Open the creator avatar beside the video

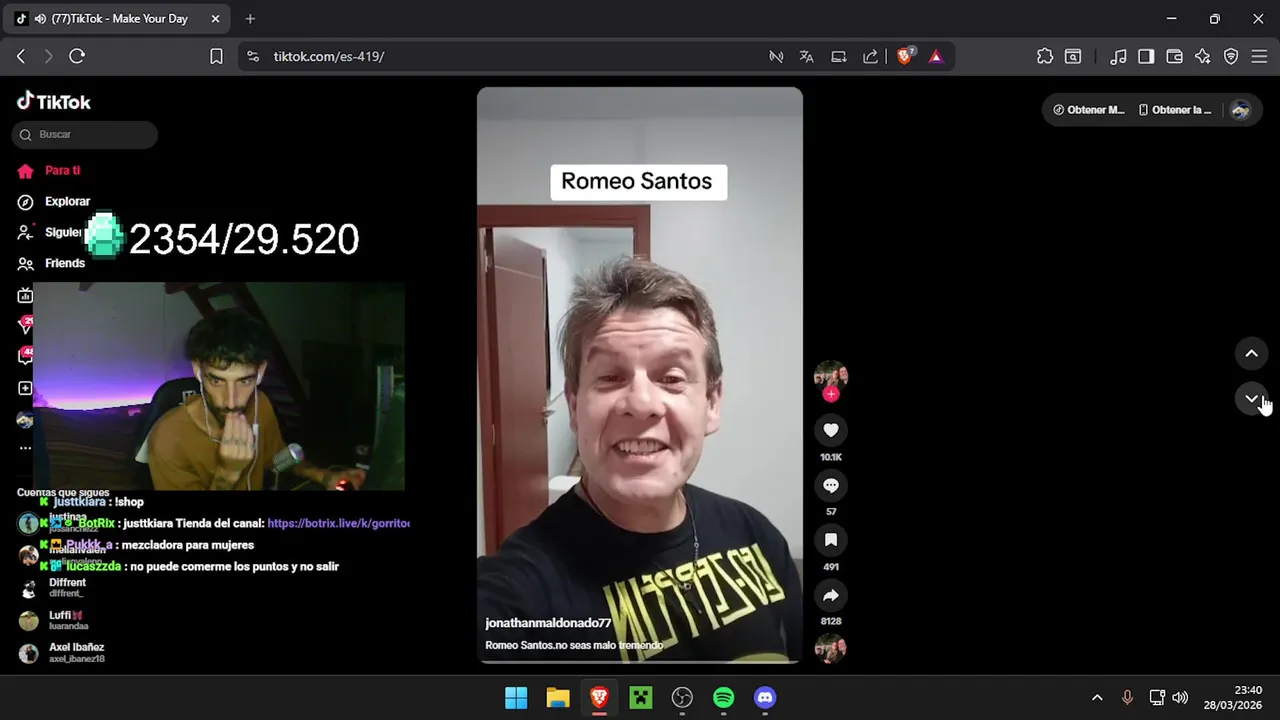point(831,375)
